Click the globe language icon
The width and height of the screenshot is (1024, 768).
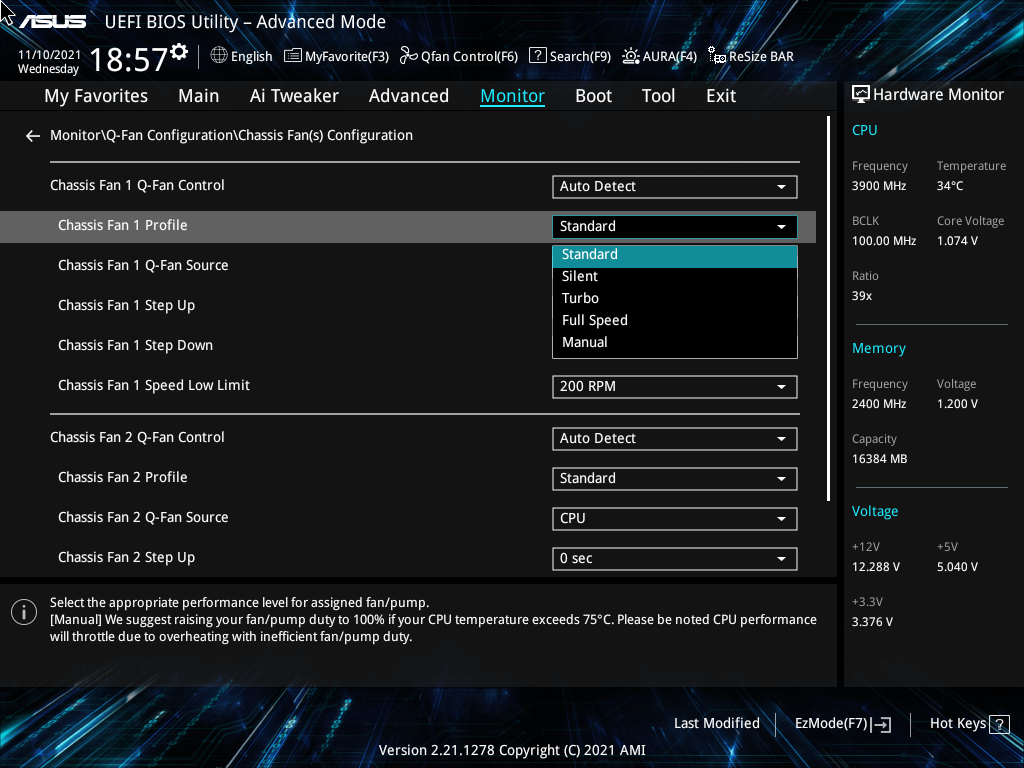click(x=219, y=56)
